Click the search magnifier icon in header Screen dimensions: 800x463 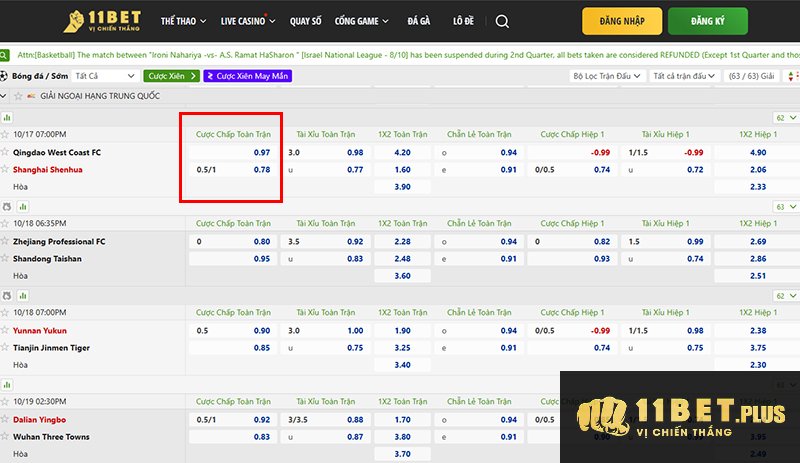coord(502,21)
